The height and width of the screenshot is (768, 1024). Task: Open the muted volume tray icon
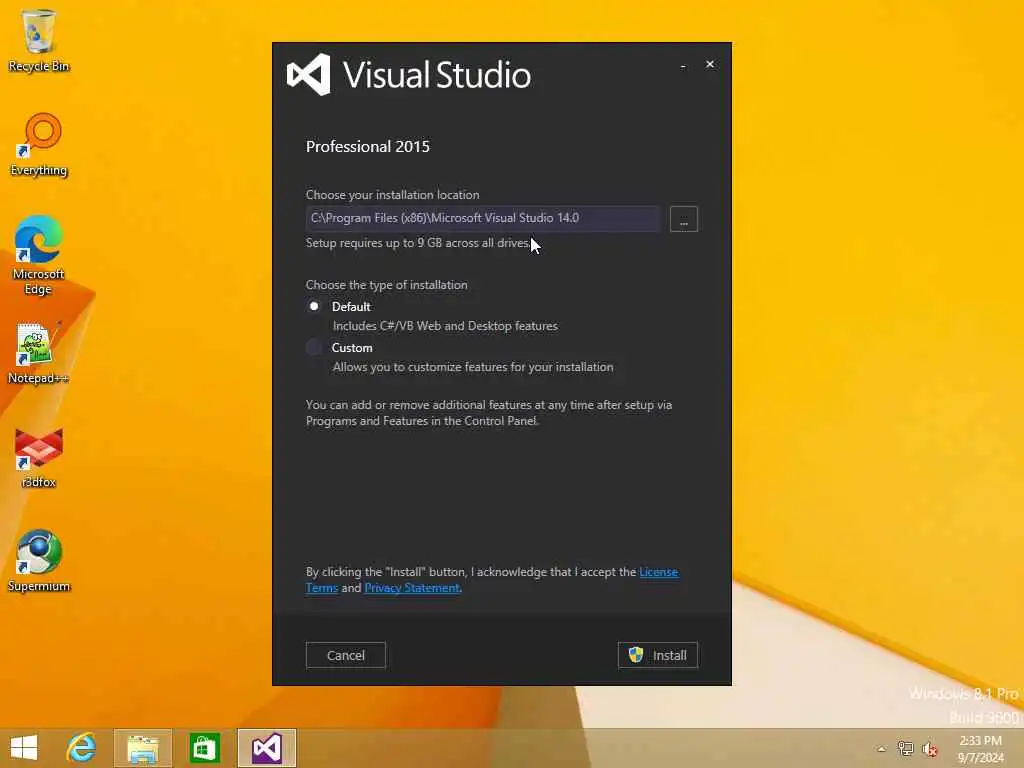coord(930,749)
